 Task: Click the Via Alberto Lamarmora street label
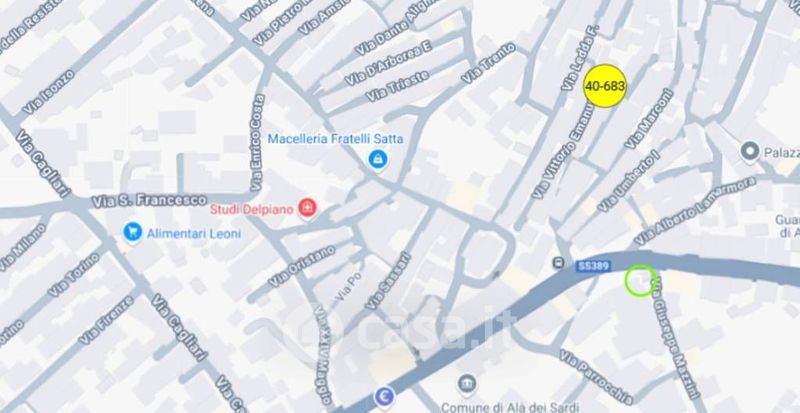click(695, 210)
